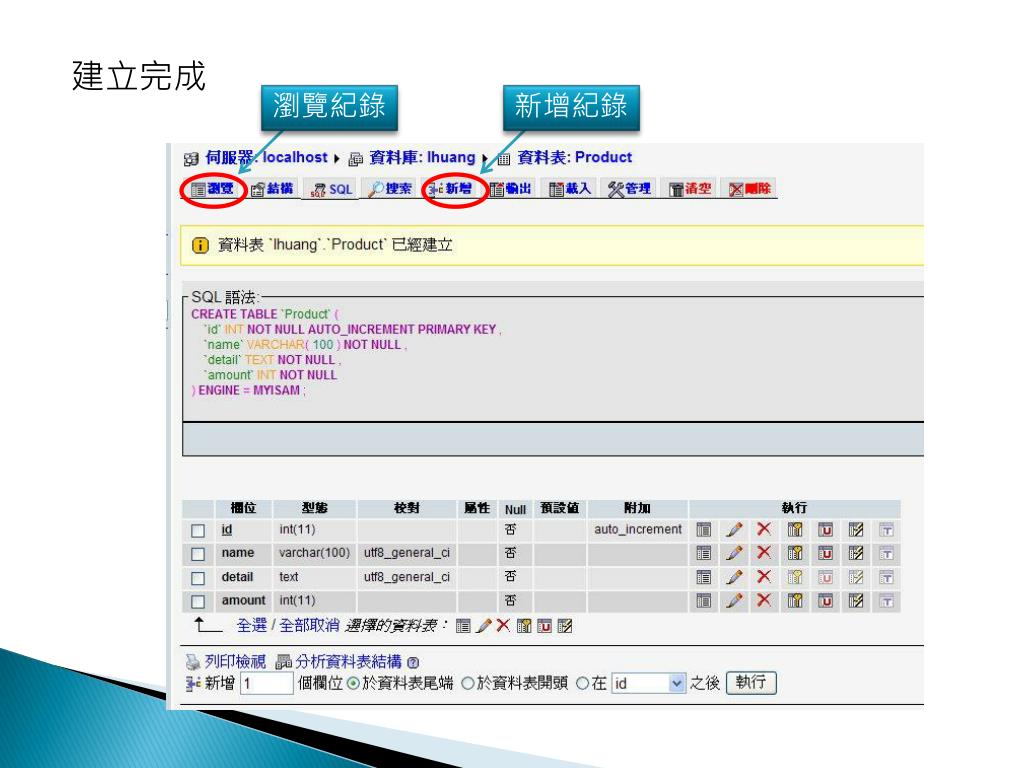Click the 全部取消 (Uncheck All) link
The height and width of the screenshot is (768, 1024).
310,626
